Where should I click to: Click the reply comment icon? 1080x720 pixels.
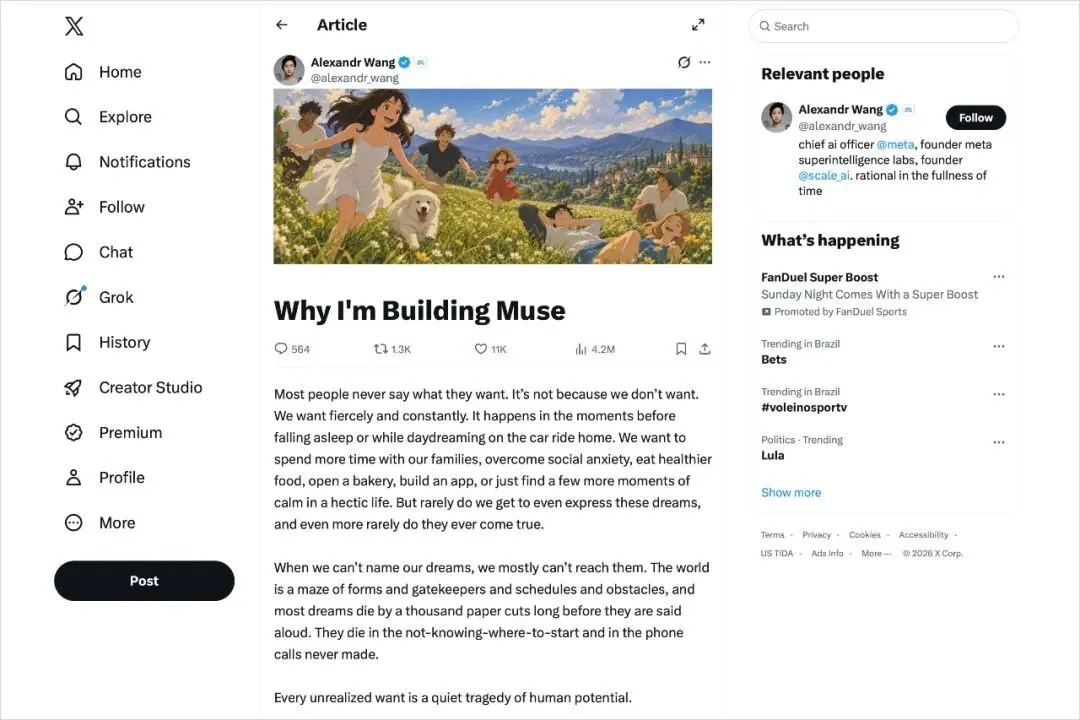point(280,349)
